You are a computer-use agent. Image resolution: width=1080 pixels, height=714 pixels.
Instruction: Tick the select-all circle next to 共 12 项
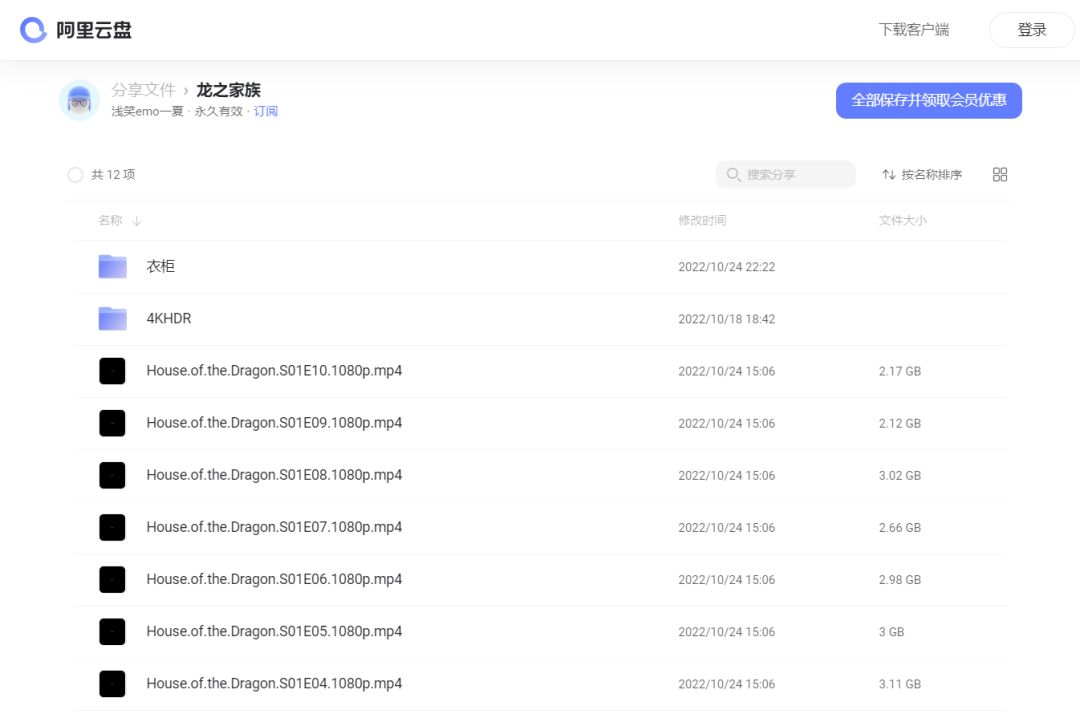(76, 175)
